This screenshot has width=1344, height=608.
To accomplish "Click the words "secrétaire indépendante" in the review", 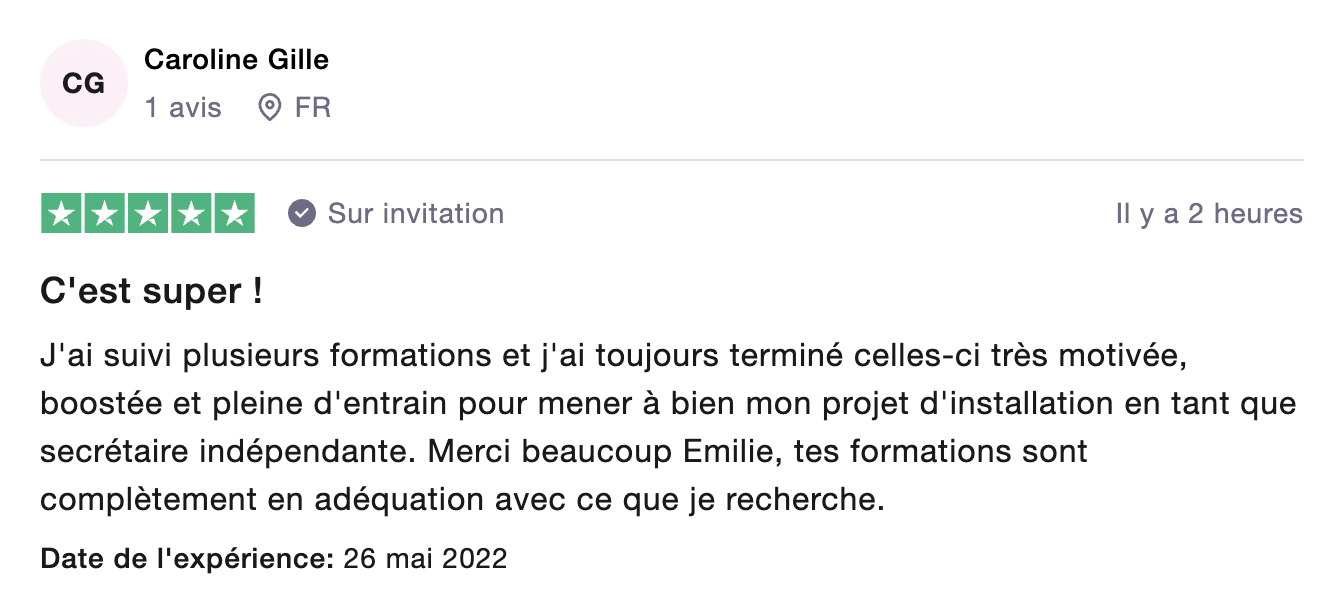I will tap(226, 452).
